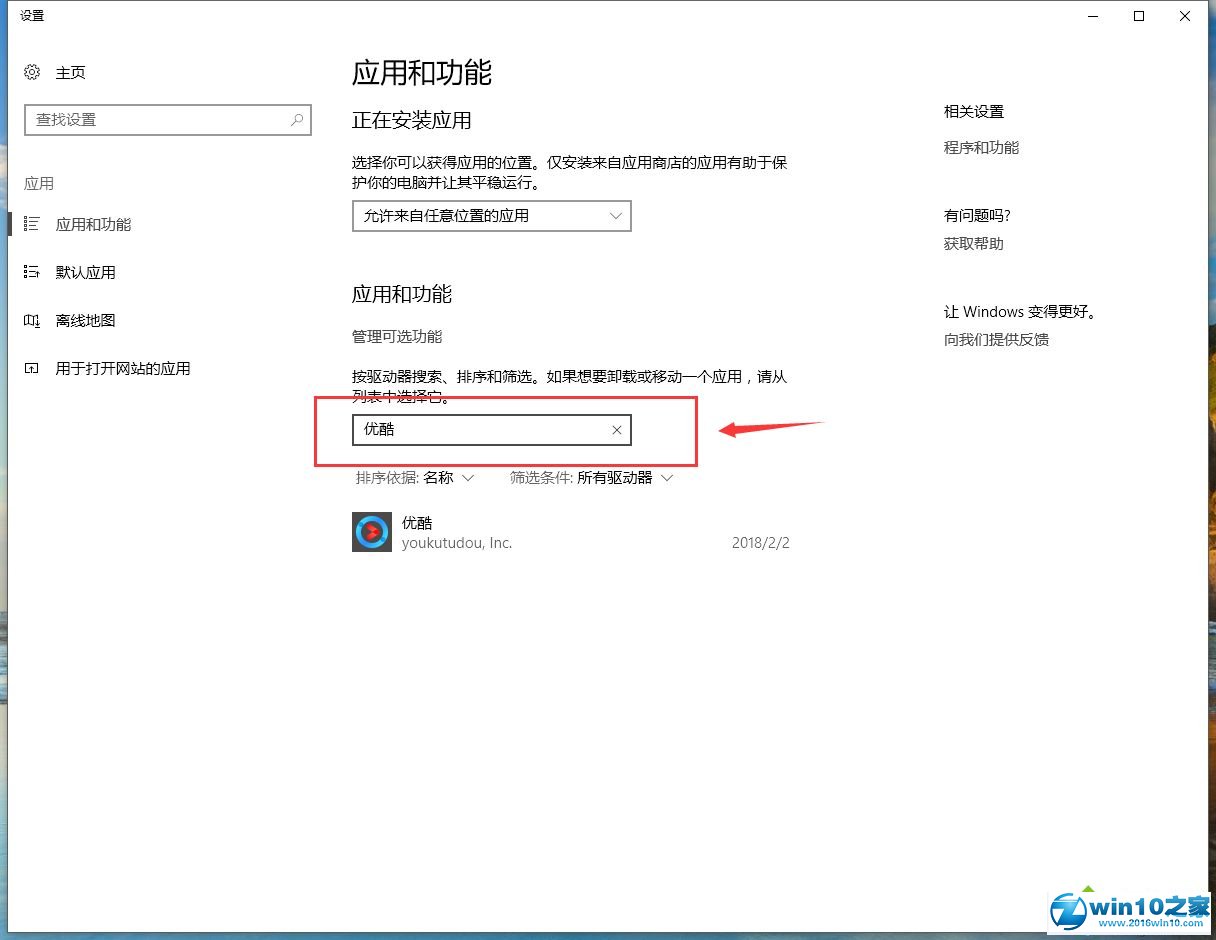Viewport: 1216px width, 940px height.
Task: Open the 管理可选功能 link
Action: coord(397,336)
